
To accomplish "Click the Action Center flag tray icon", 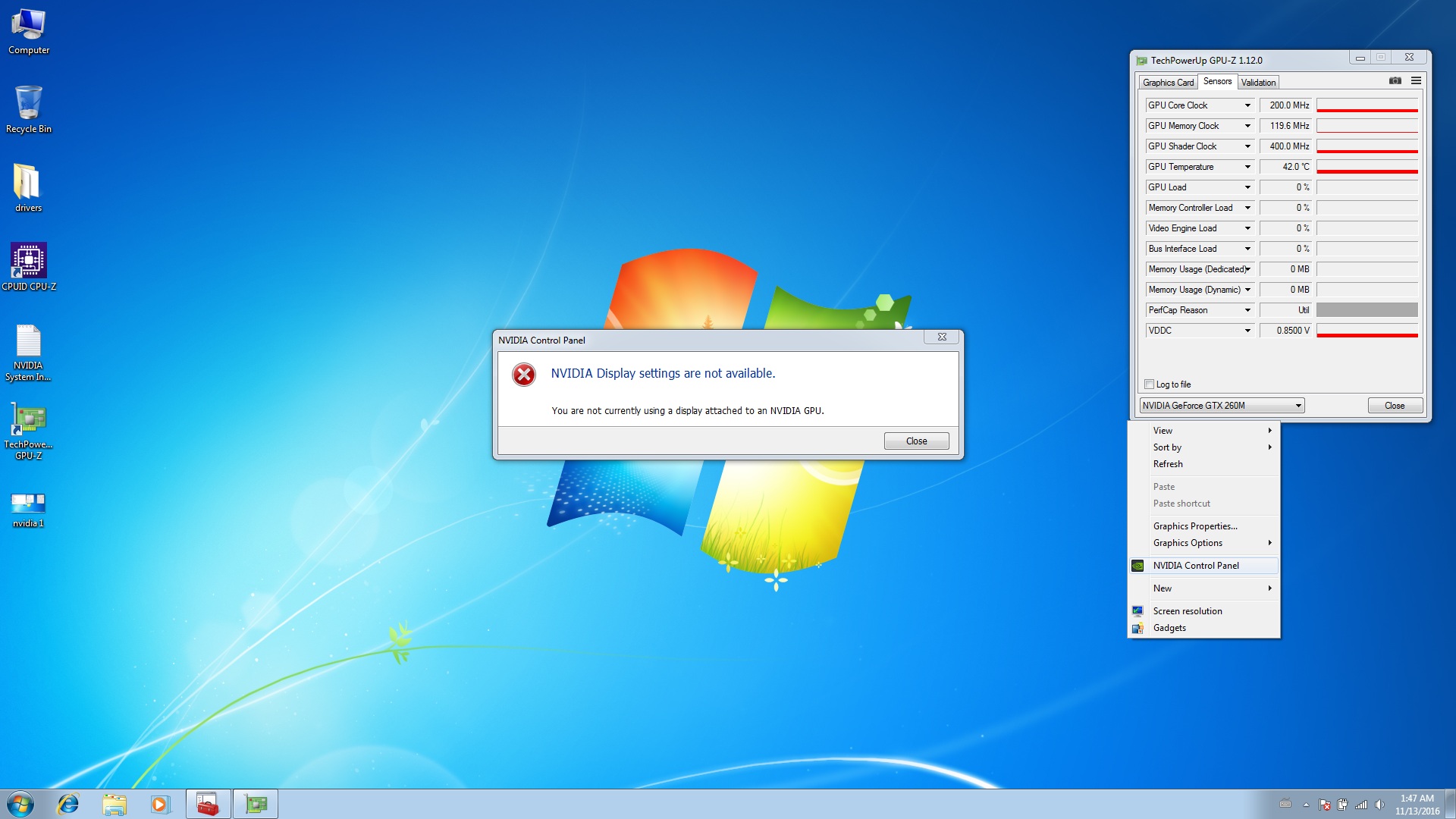I will click(1324, 805).
